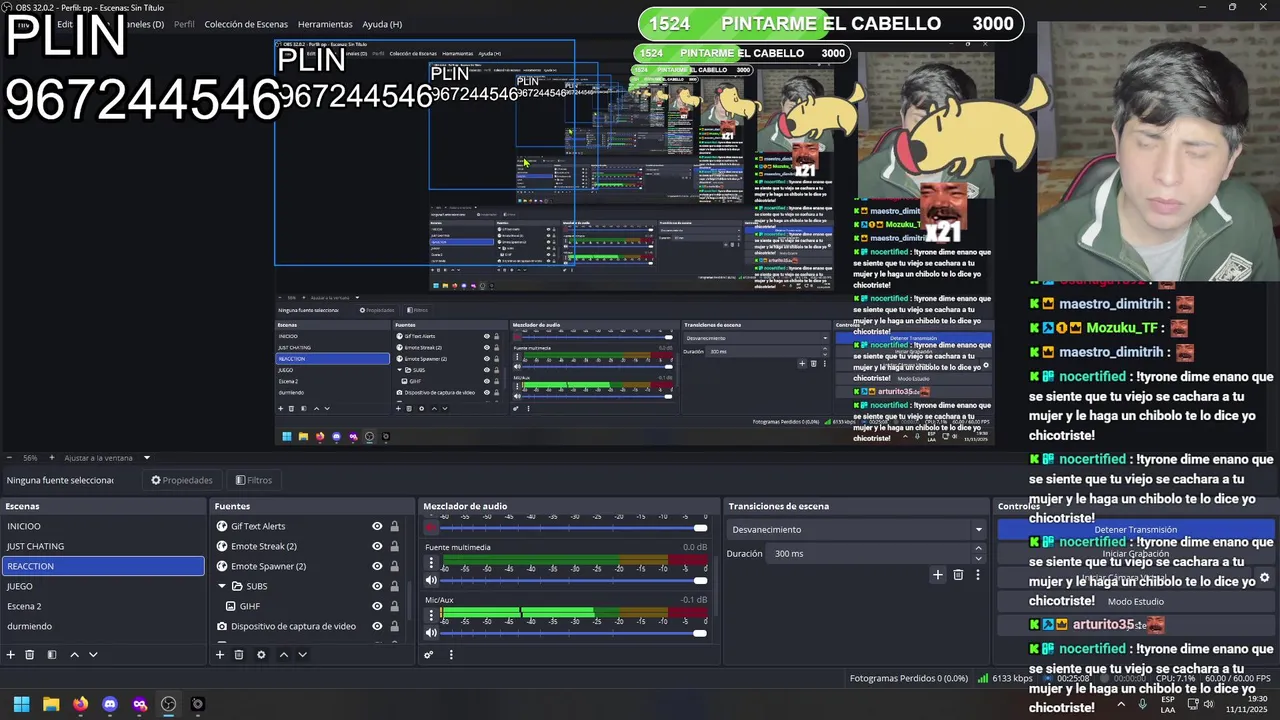Open Herramientas menu
The width and height of the screenshot is (1280, 720).
325,24
